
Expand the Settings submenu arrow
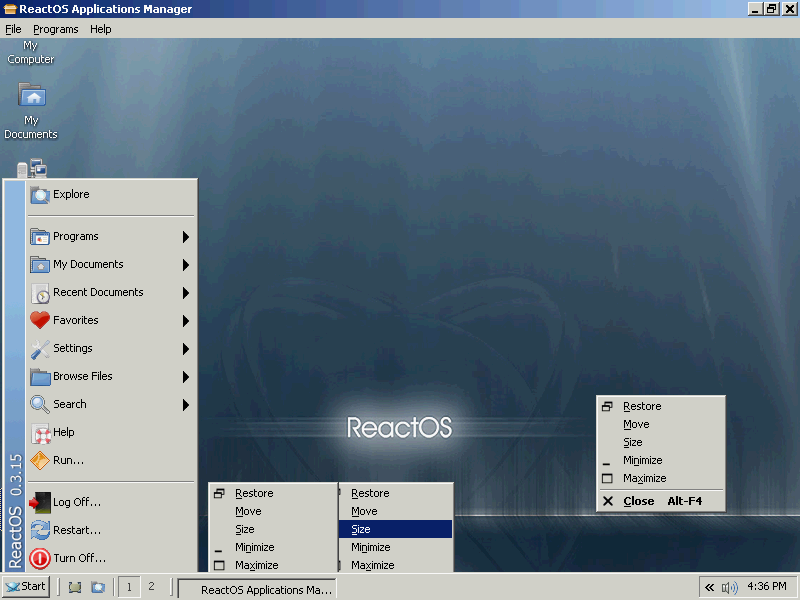[x=186, y=349]
